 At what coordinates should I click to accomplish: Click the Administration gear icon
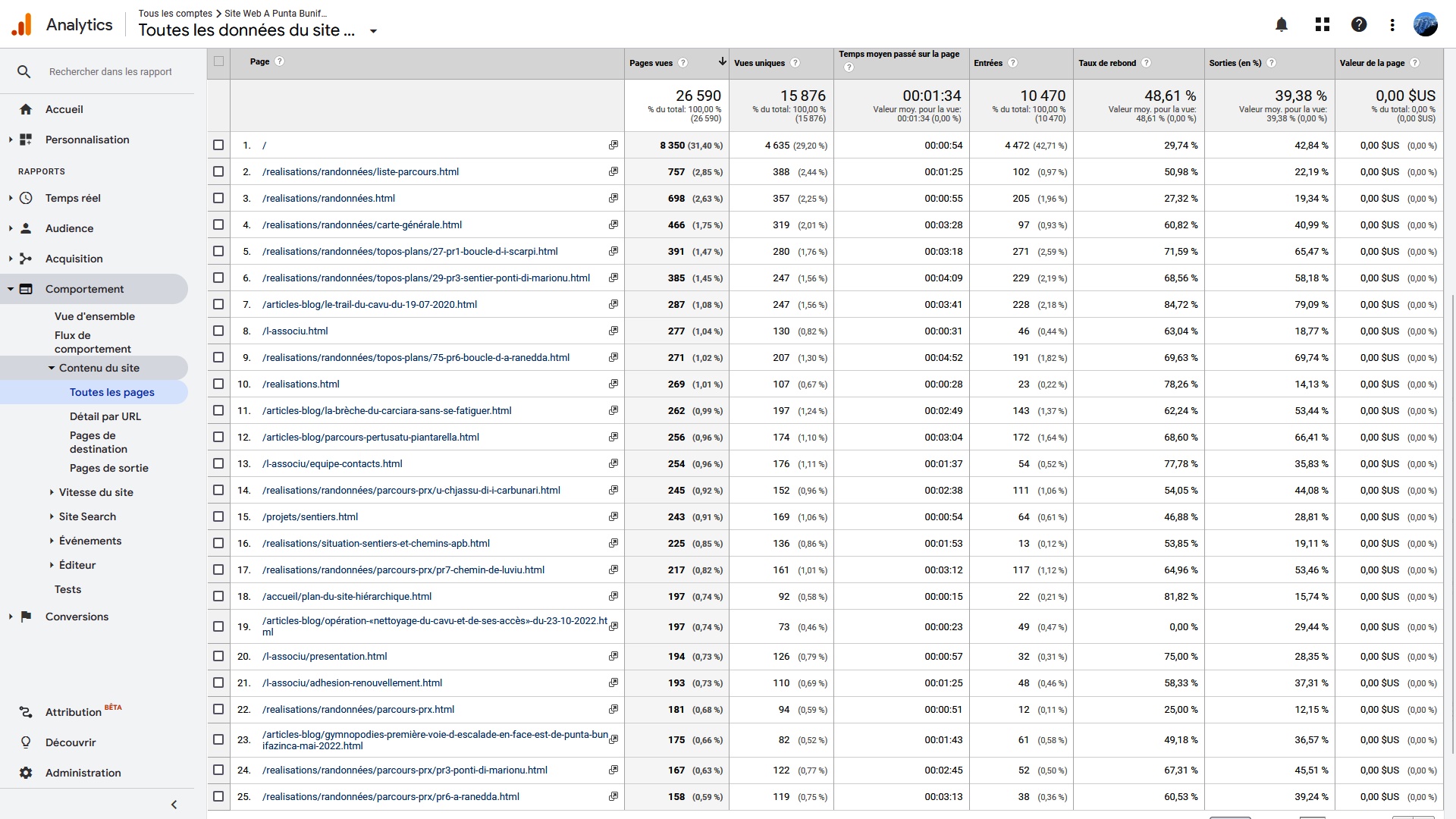tap(26, 773)
